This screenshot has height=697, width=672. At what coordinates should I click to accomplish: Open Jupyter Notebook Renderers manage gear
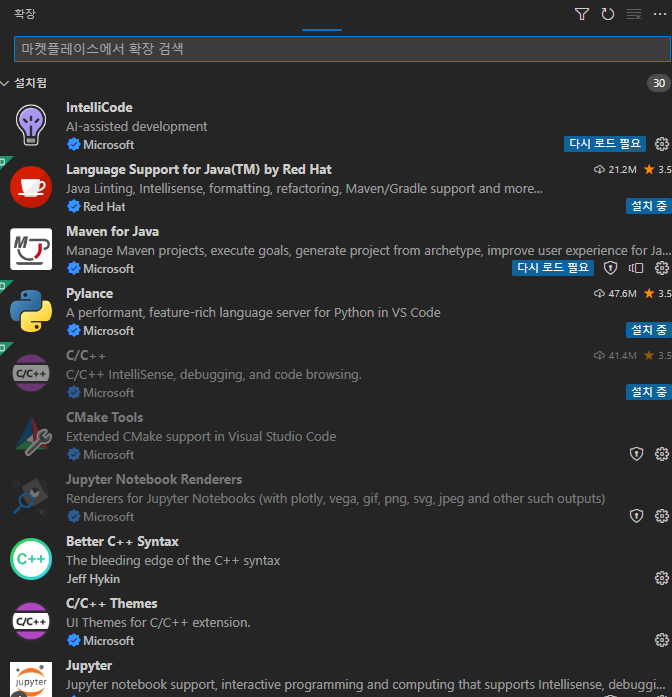click(661, 516)
